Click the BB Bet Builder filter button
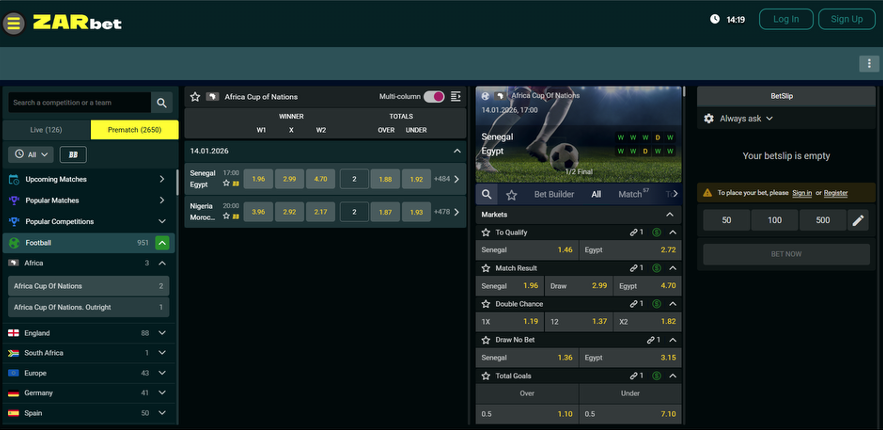Image resolution: width=884 pixels, height=430 pixels. [x=73, y=154]
